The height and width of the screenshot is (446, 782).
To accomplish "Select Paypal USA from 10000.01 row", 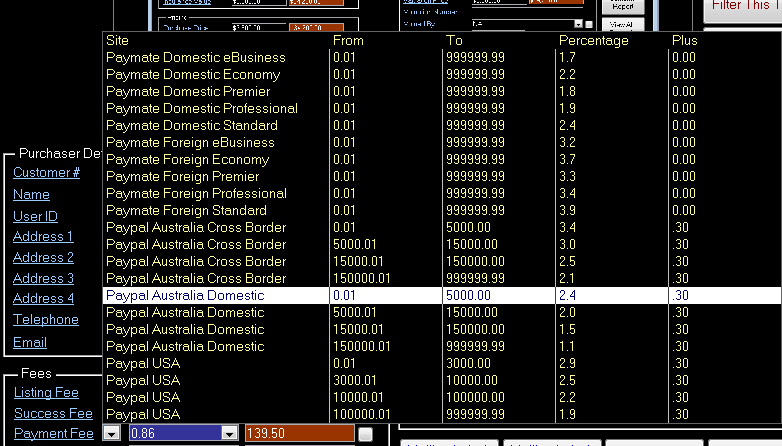I will pos(442,397).
